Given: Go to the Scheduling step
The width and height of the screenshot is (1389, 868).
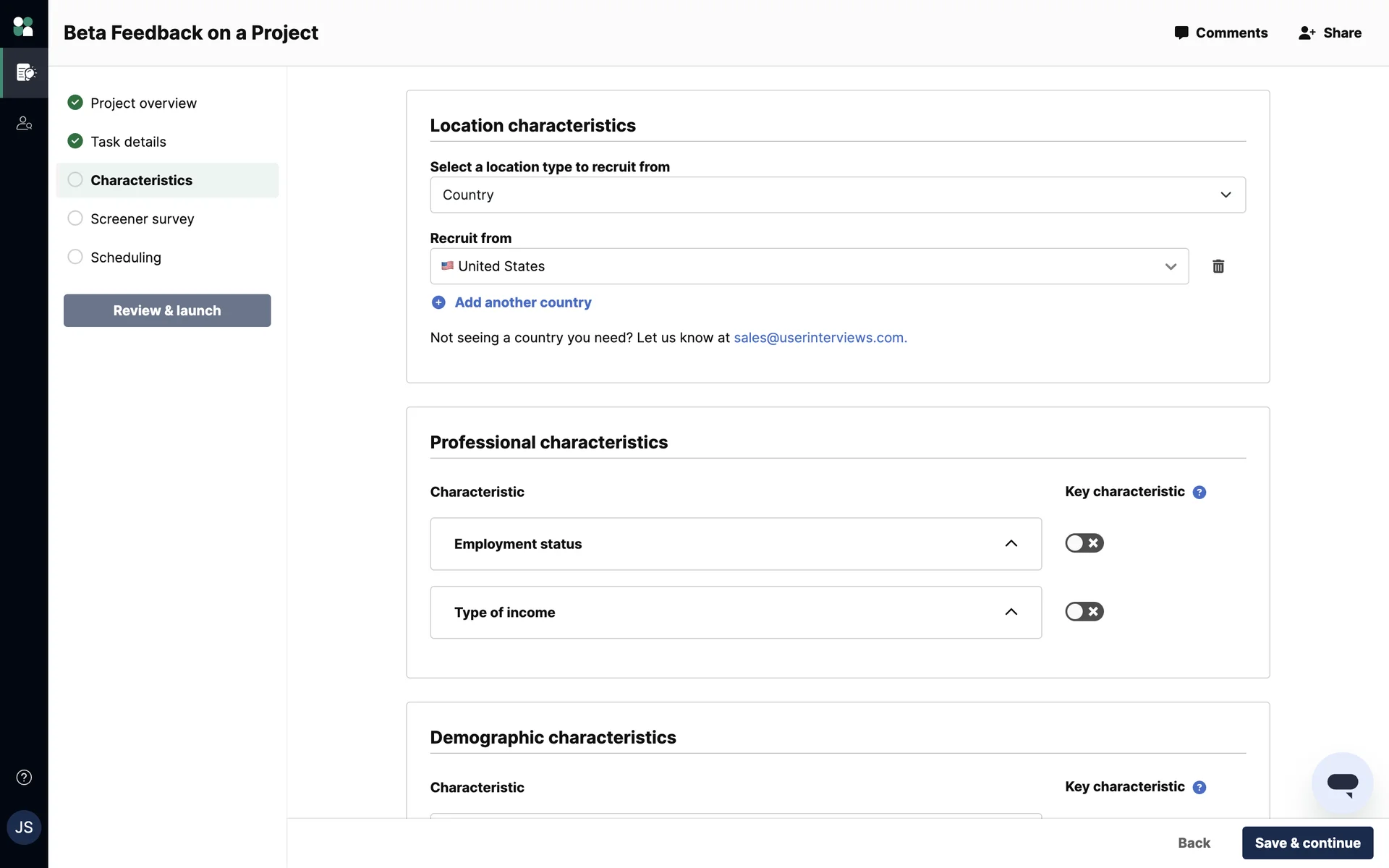Looking at the screenshot, I should (126, 258).
